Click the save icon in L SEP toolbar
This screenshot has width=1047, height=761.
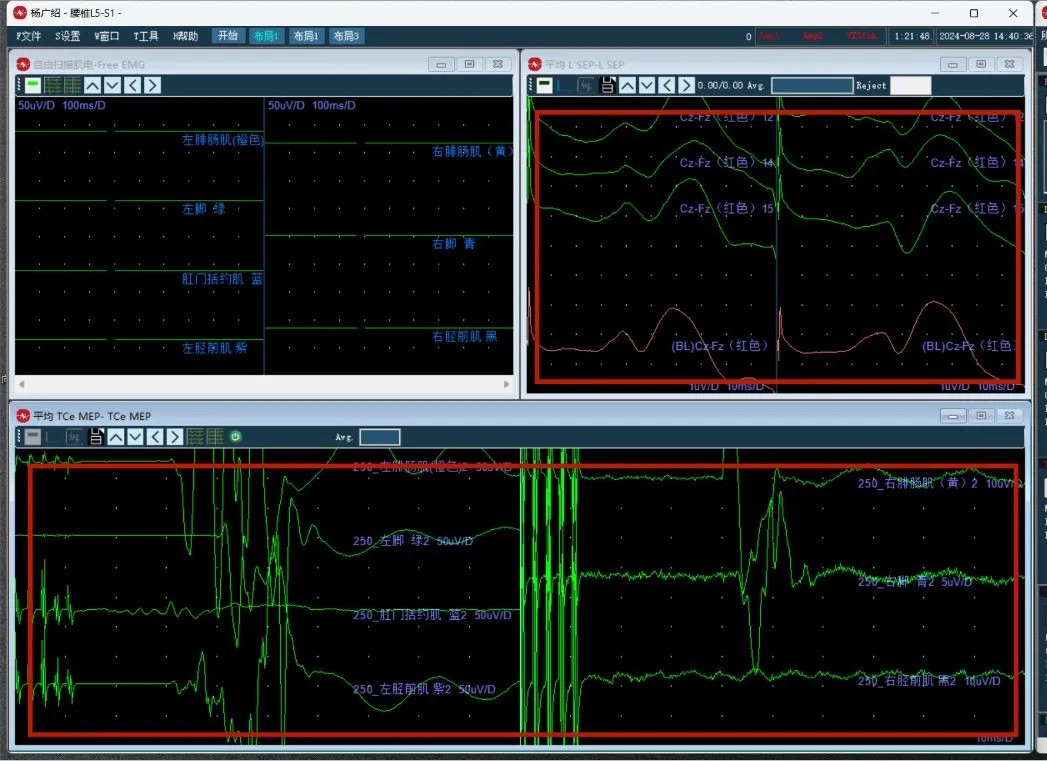pyautogui.click(x=607, y=86)
